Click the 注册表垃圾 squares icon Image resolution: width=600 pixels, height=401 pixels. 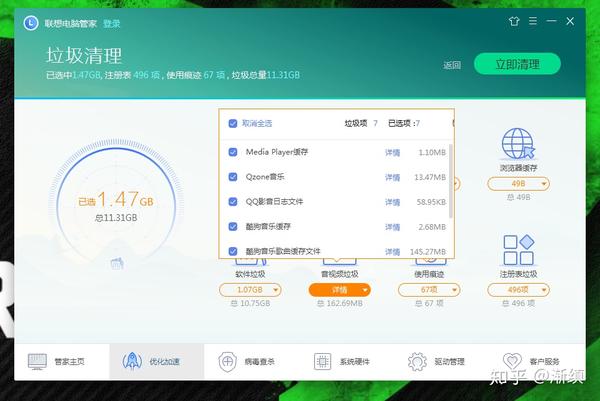518,250
